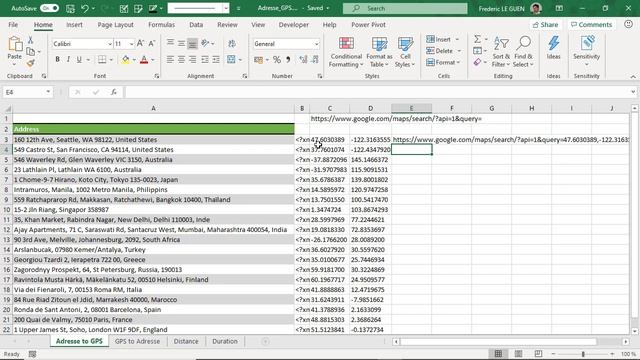Screen dimensions: 640x360
Task: Open Cell Styles gallery
Action: [405, 52]
